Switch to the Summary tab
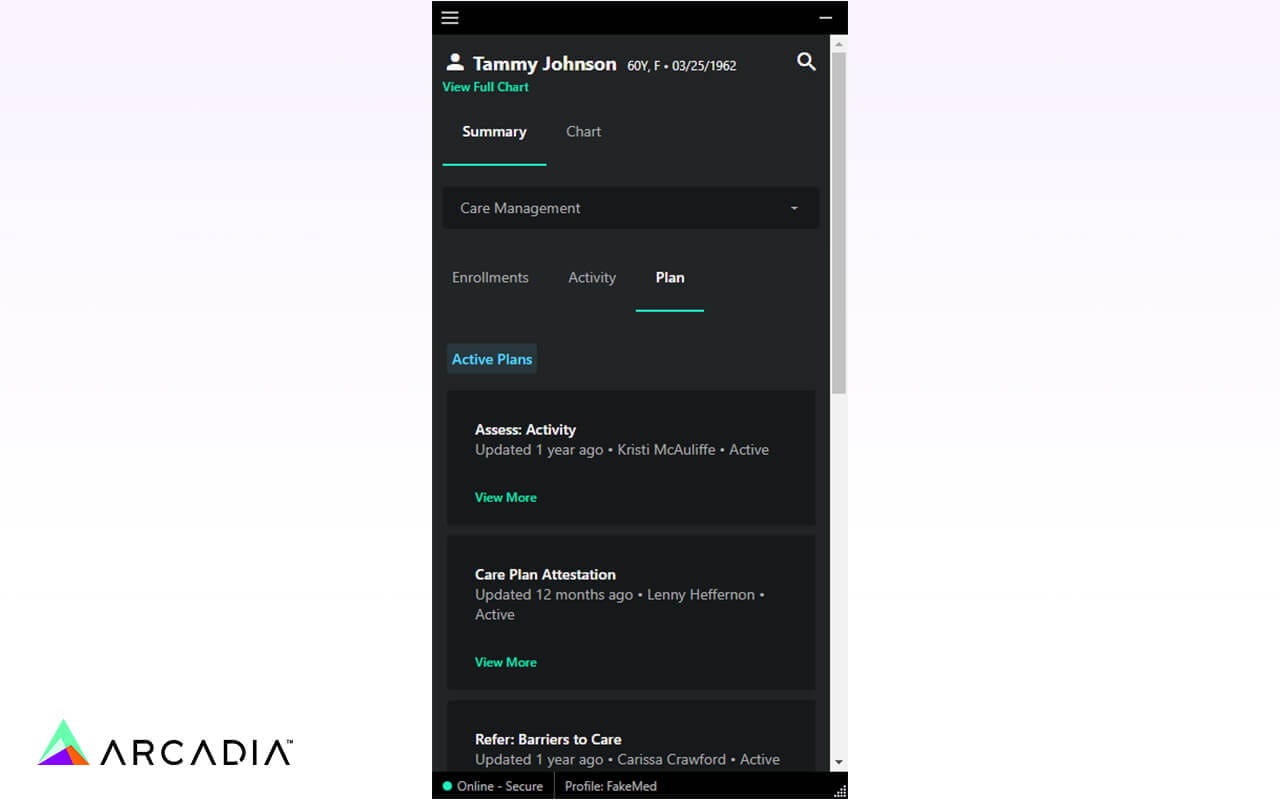The image size is (1280, 800). pyautogui.click(x=494, y=132)
